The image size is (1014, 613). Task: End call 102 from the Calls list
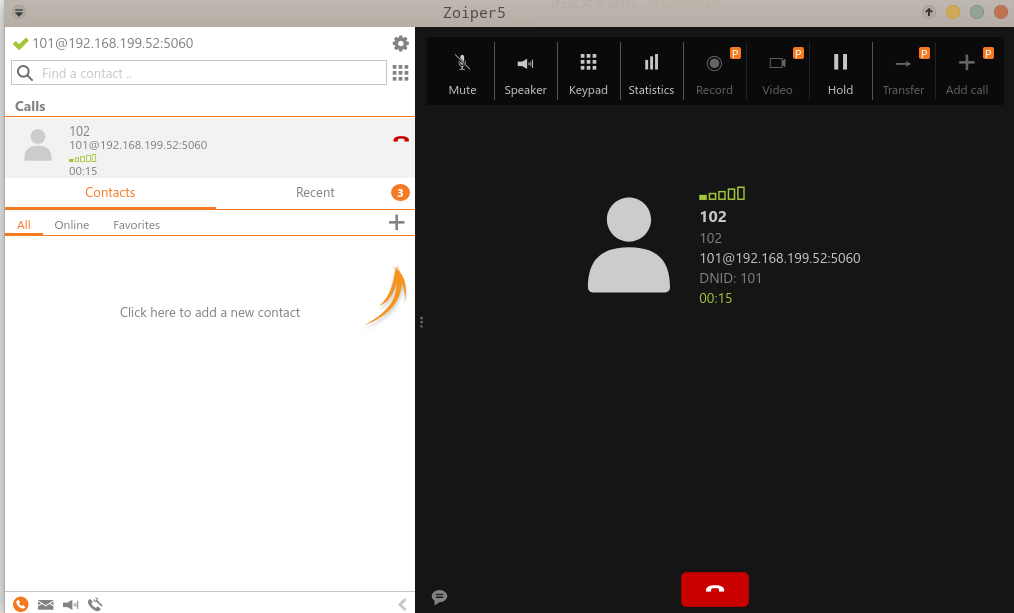point(401,139)
